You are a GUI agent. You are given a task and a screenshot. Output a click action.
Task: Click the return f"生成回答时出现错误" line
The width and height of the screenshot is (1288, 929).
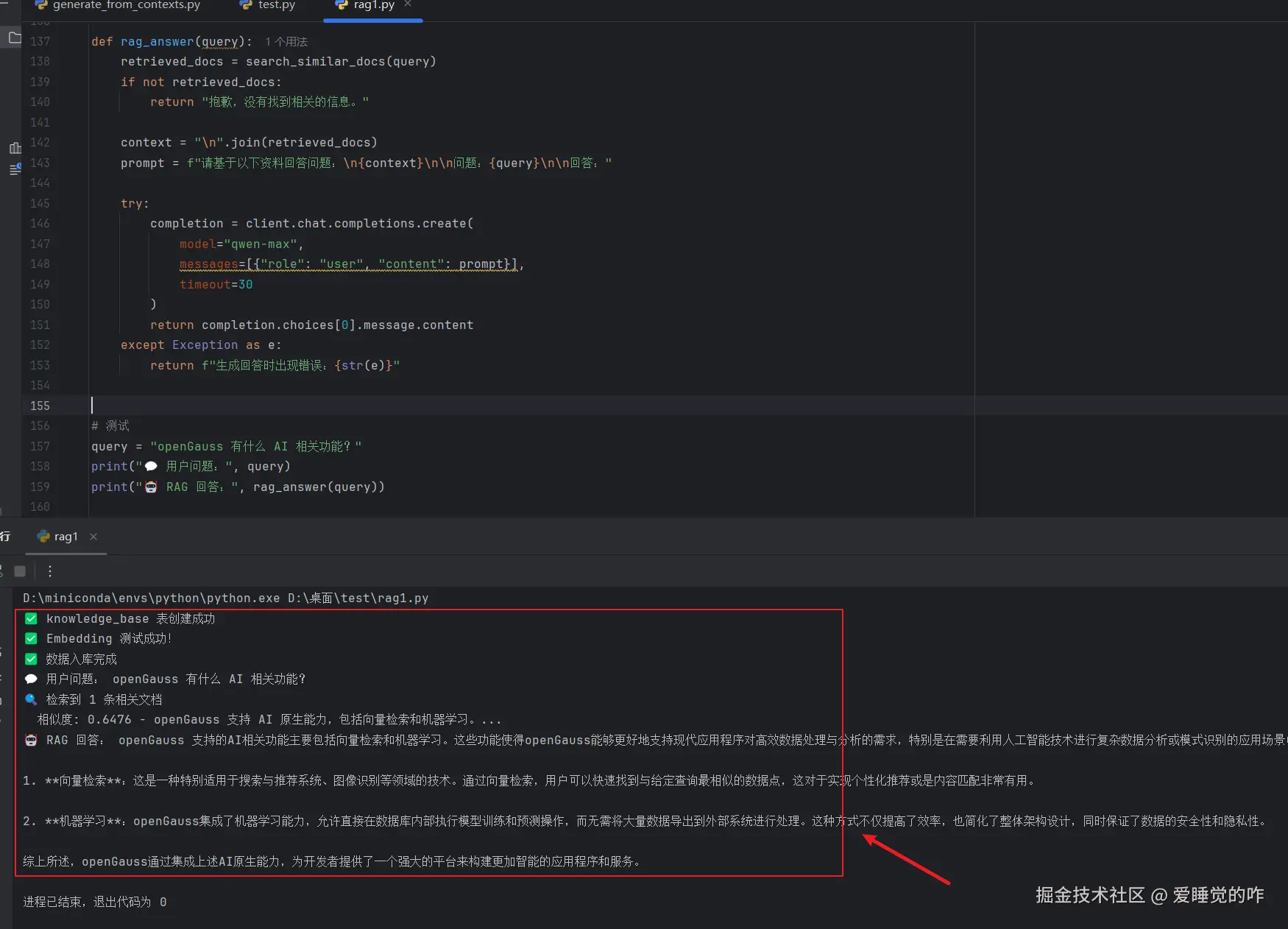(275, 366)
